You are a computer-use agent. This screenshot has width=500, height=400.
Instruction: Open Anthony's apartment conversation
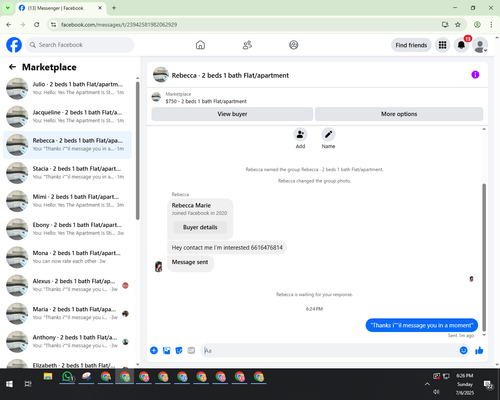pos(67,341)
